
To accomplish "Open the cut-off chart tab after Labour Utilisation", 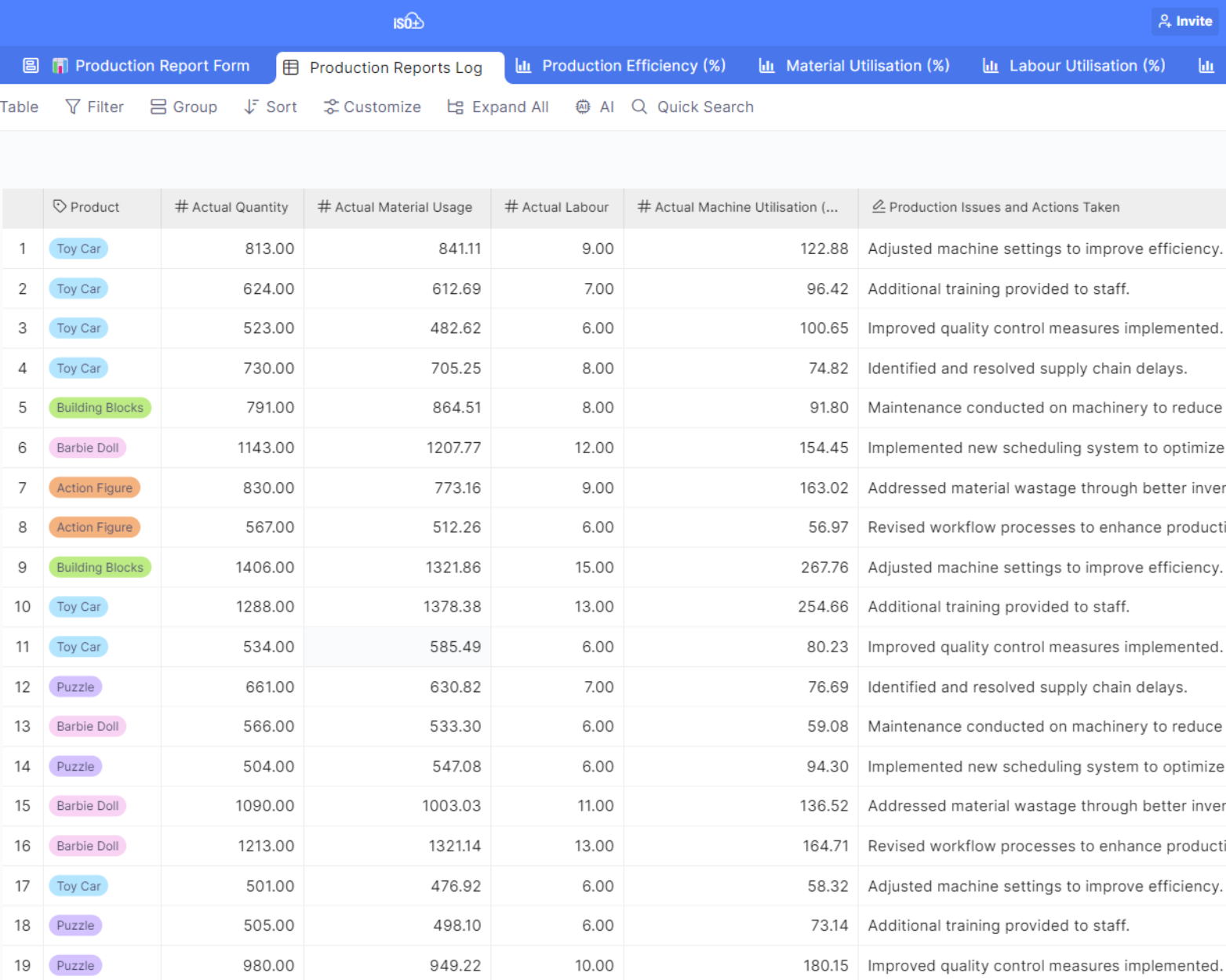I will point(1207,66).
